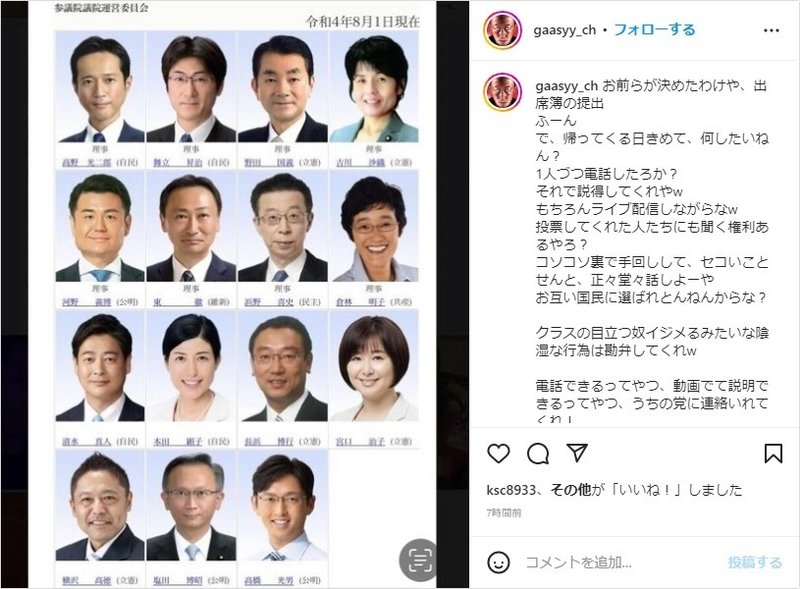Open gaasyy_ch username in header
The image size is (800, 589).
[564, 30]
